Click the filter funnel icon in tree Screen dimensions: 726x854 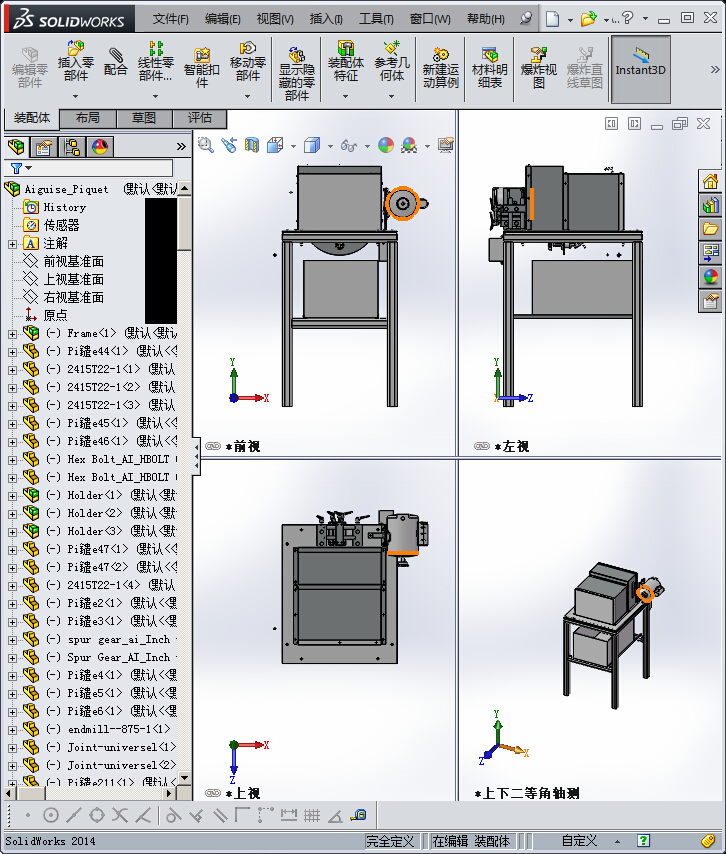click(17, 168)
